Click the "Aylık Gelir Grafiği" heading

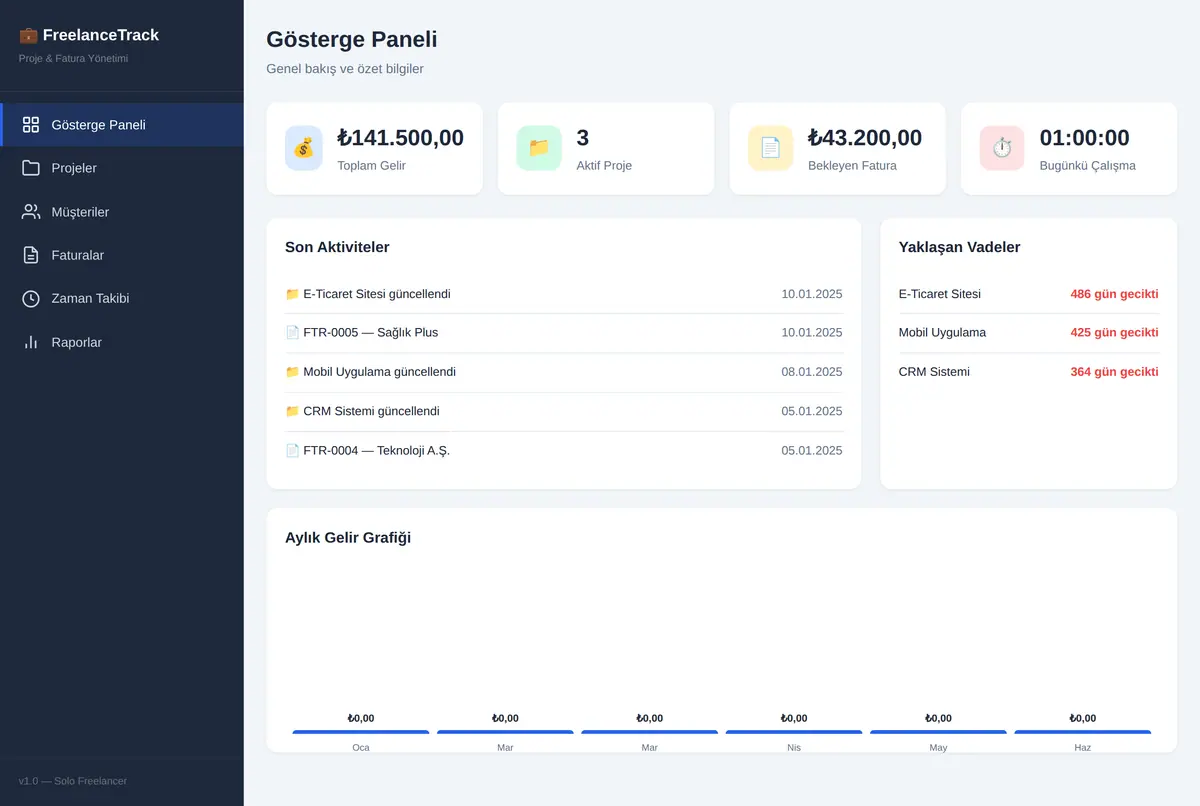[348, 538]
